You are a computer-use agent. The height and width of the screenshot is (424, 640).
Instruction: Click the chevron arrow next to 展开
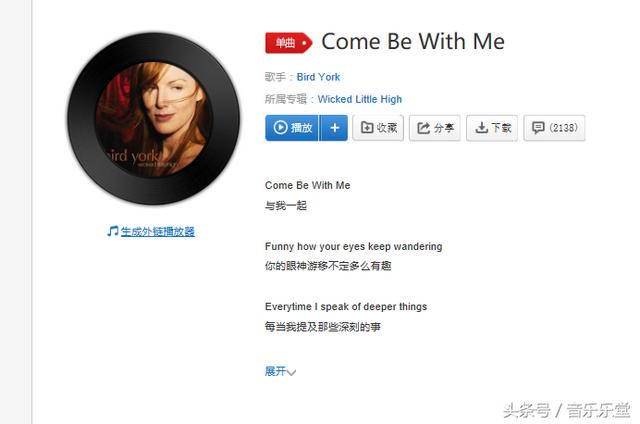point(291,372)
